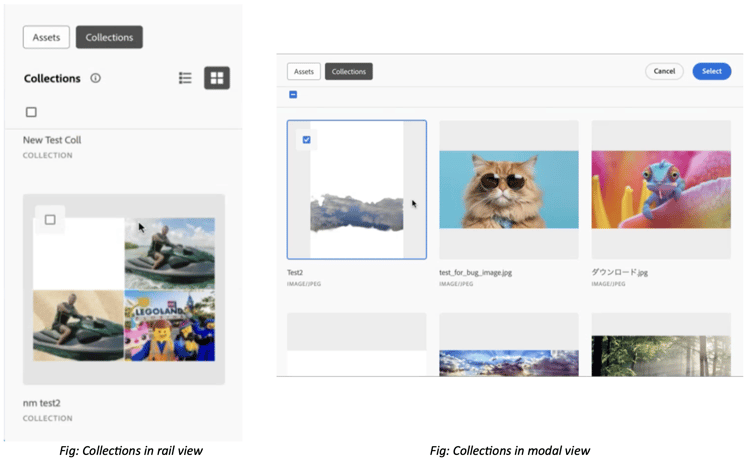Click the 'Collections' heading in rail view
This screenshot has height=462, width=750.
52,78
